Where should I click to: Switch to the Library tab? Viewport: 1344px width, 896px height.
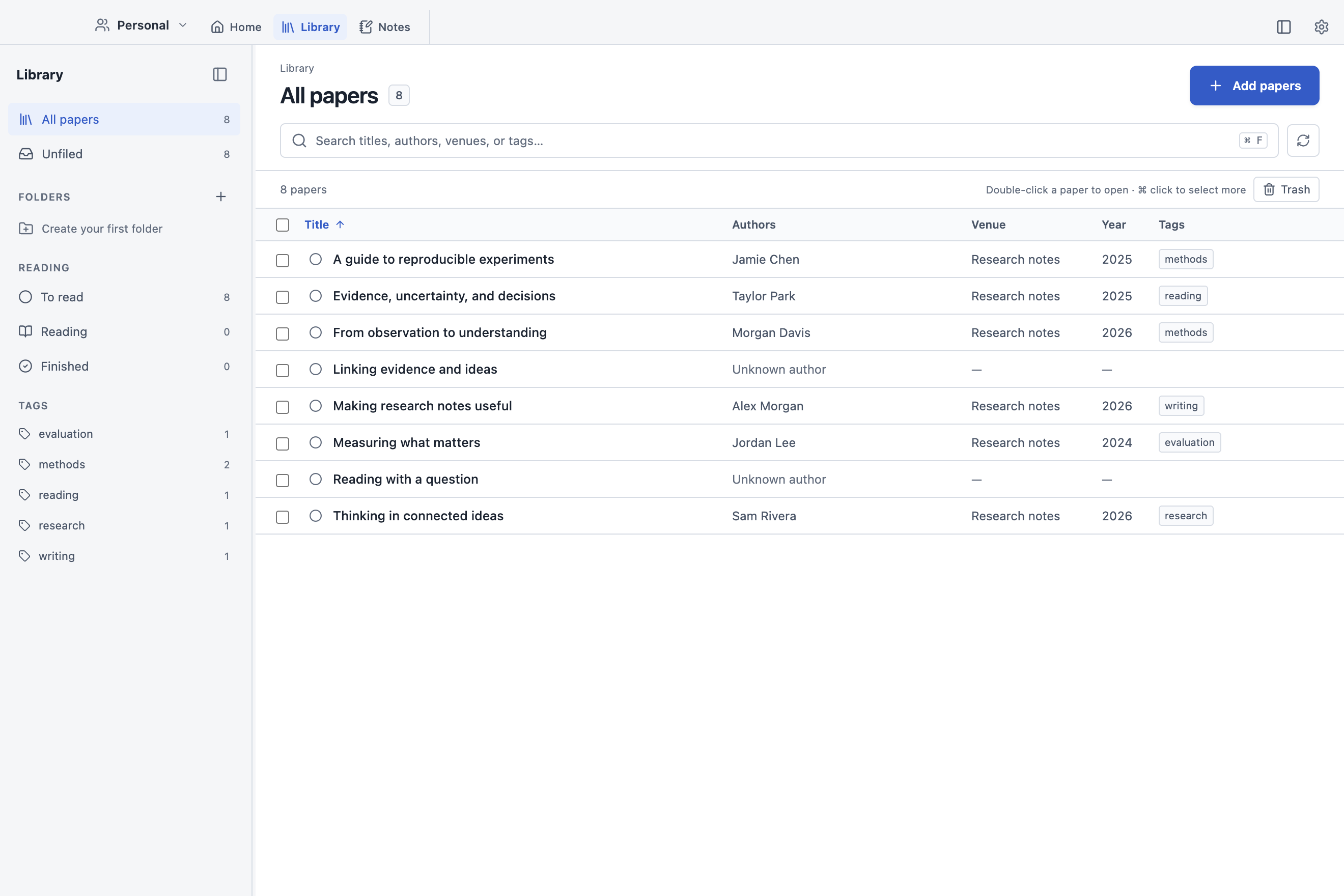(310, 27)
